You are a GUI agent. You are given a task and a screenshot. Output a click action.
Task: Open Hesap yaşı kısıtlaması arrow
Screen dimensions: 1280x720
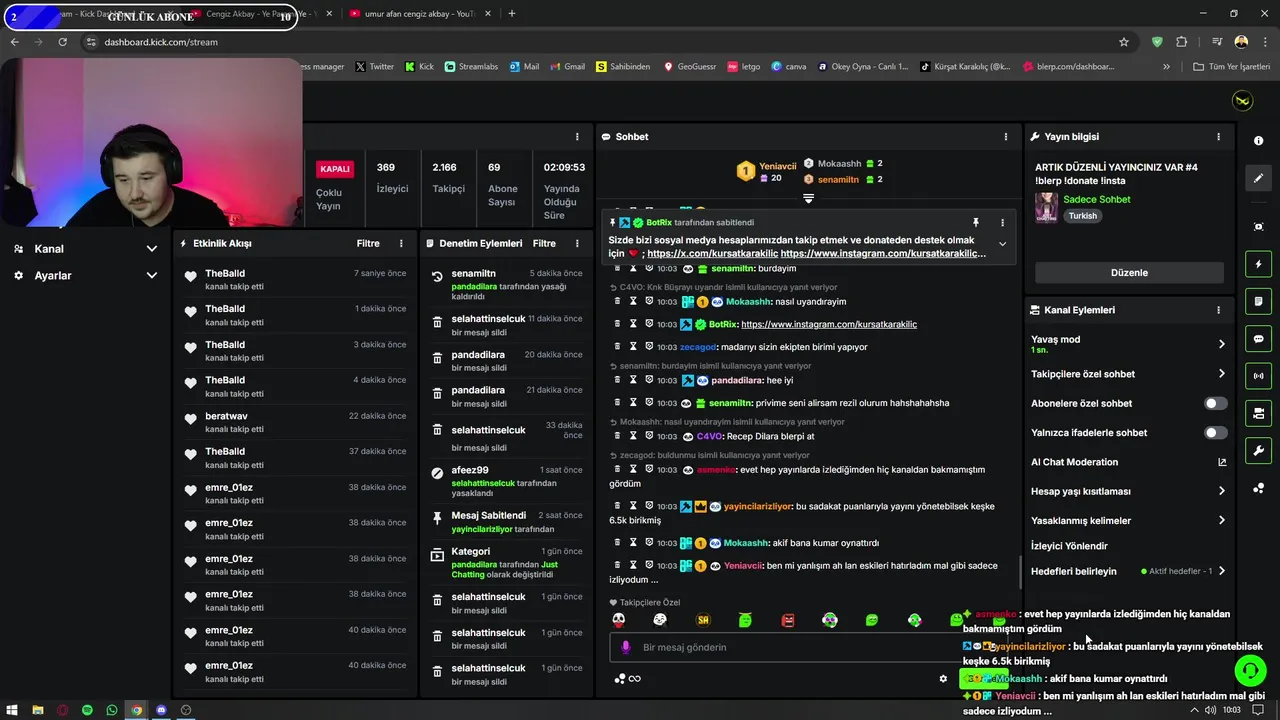pos(1221,491)
